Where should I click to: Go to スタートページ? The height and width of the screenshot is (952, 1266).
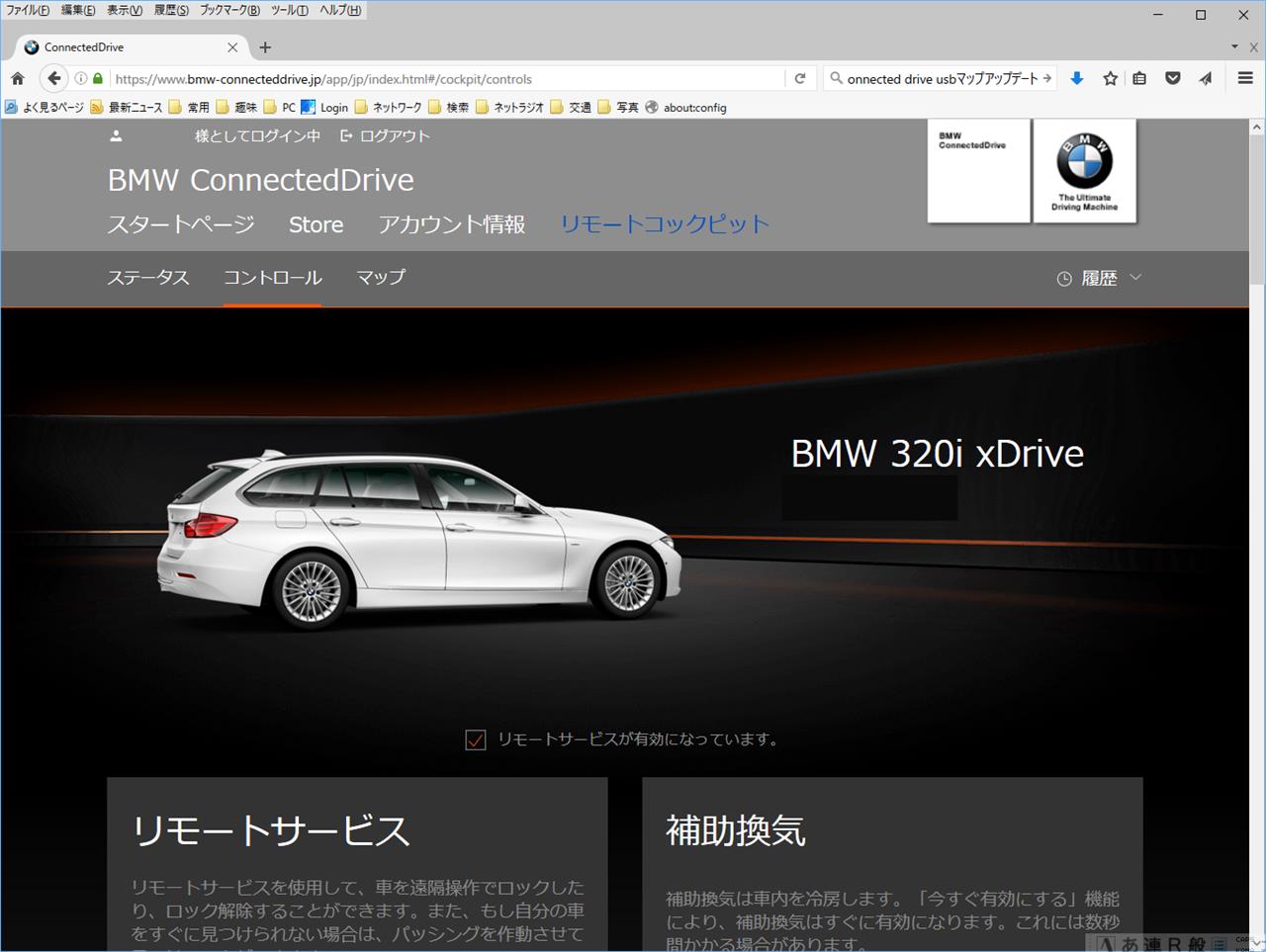(x=181, y=224)
